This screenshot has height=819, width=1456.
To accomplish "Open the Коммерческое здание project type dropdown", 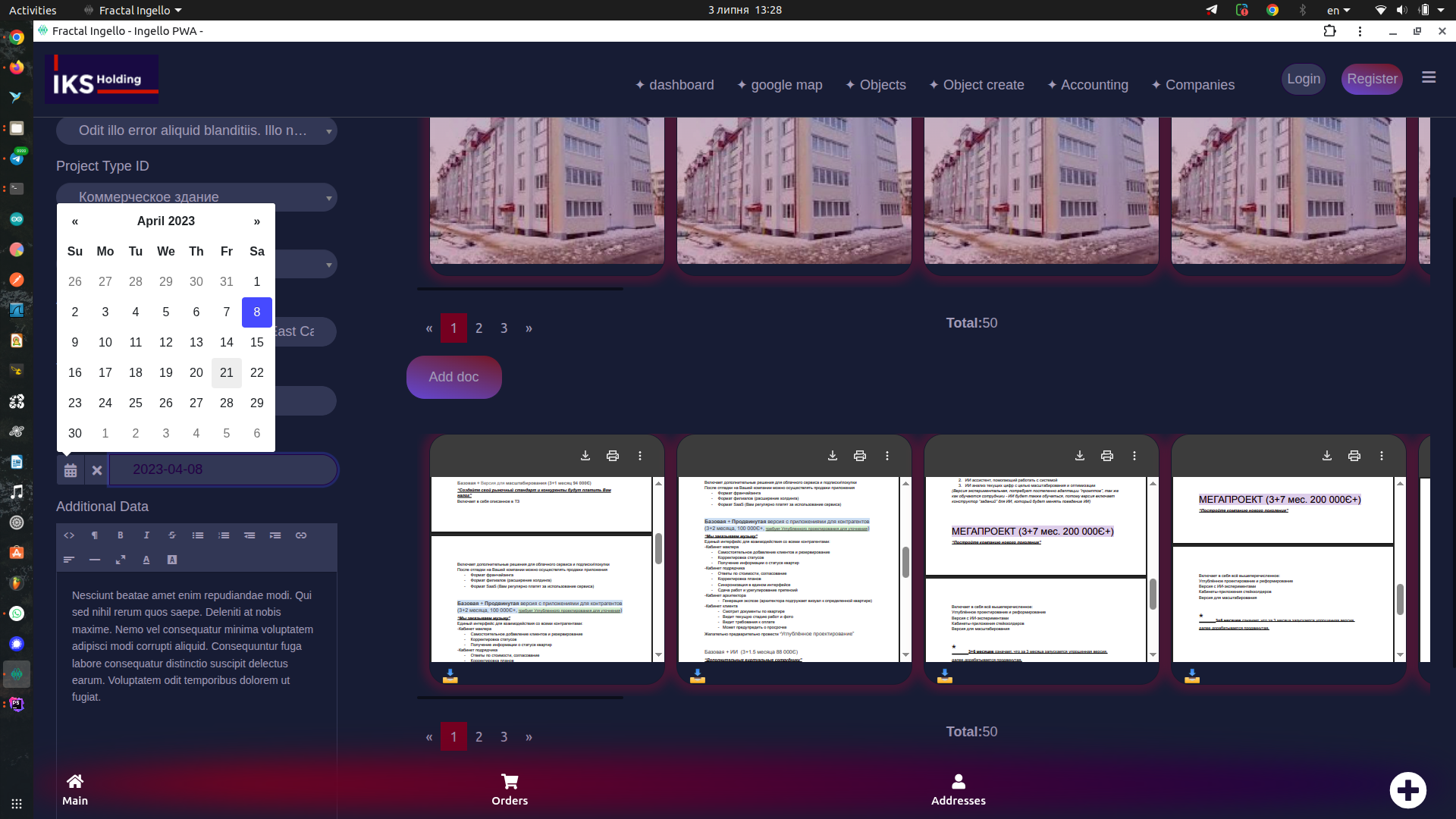I will tap(196, 196).
